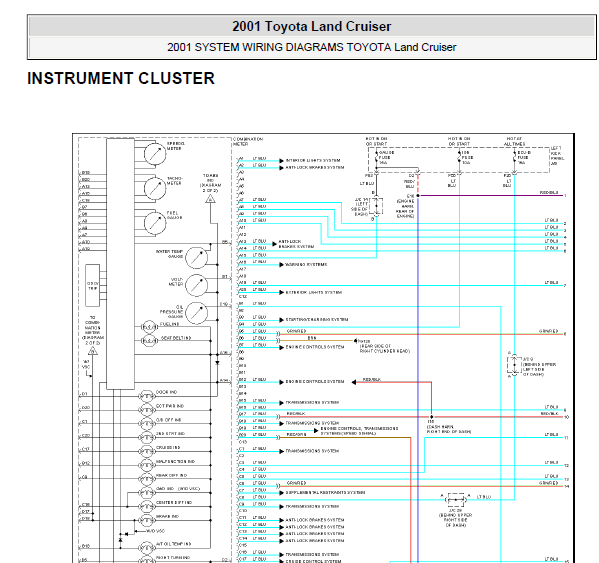599x563 pixels.
Task: Select the oil pressure gauge symbol
Action: click(196, 313)
